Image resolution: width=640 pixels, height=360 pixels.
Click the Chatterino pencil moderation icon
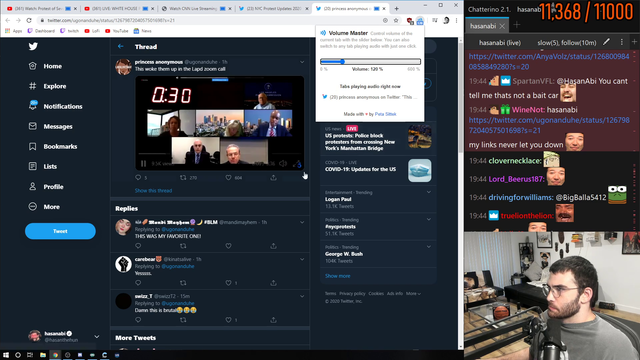pos(607,42)
